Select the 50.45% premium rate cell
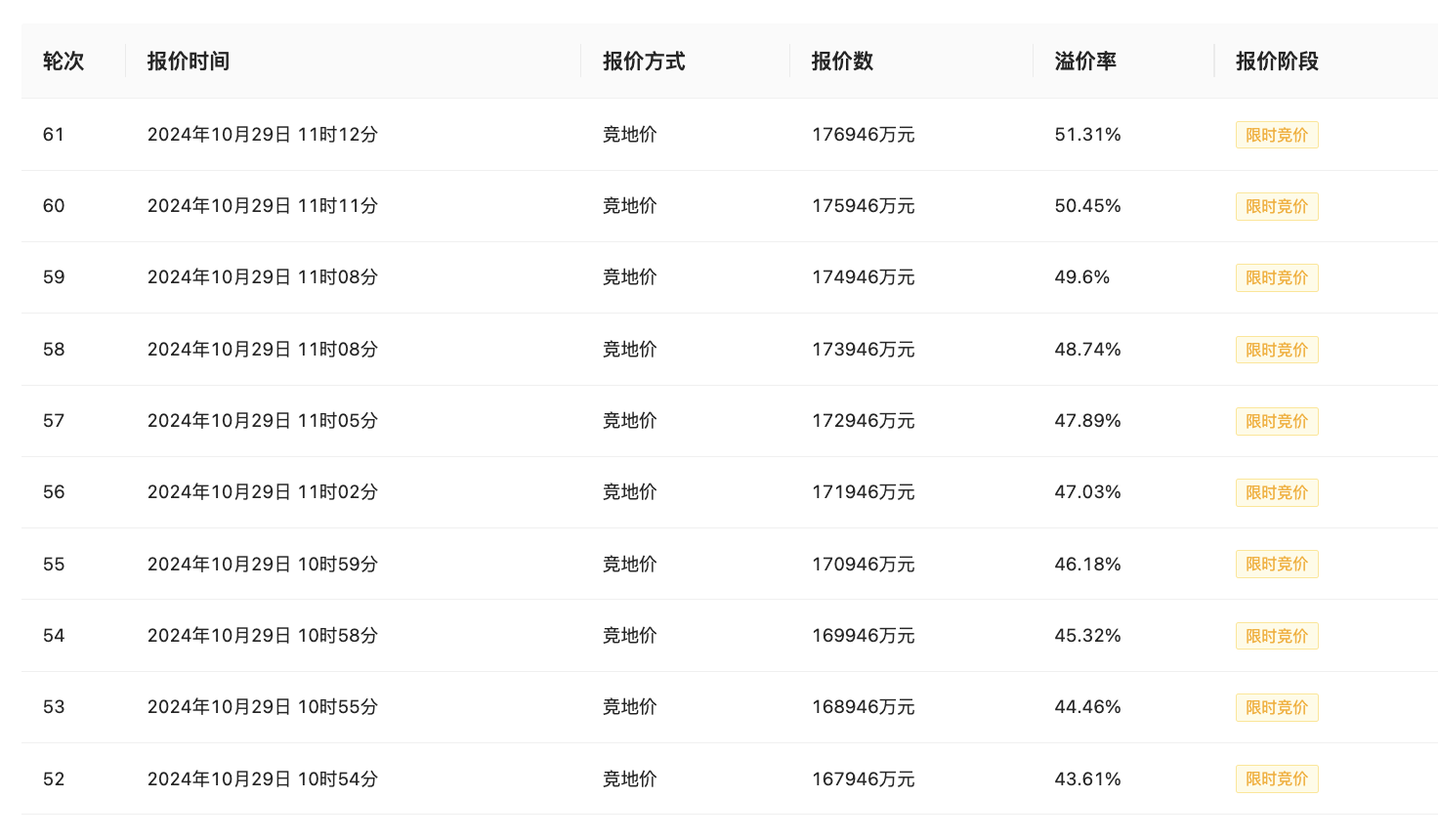 [x=1087, y=206]
